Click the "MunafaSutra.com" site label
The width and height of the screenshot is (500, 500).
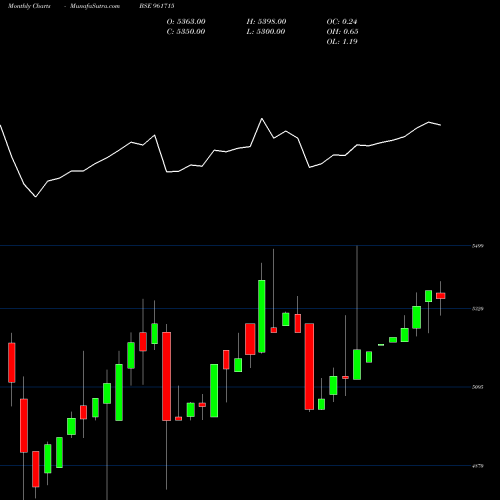point(95,6)
